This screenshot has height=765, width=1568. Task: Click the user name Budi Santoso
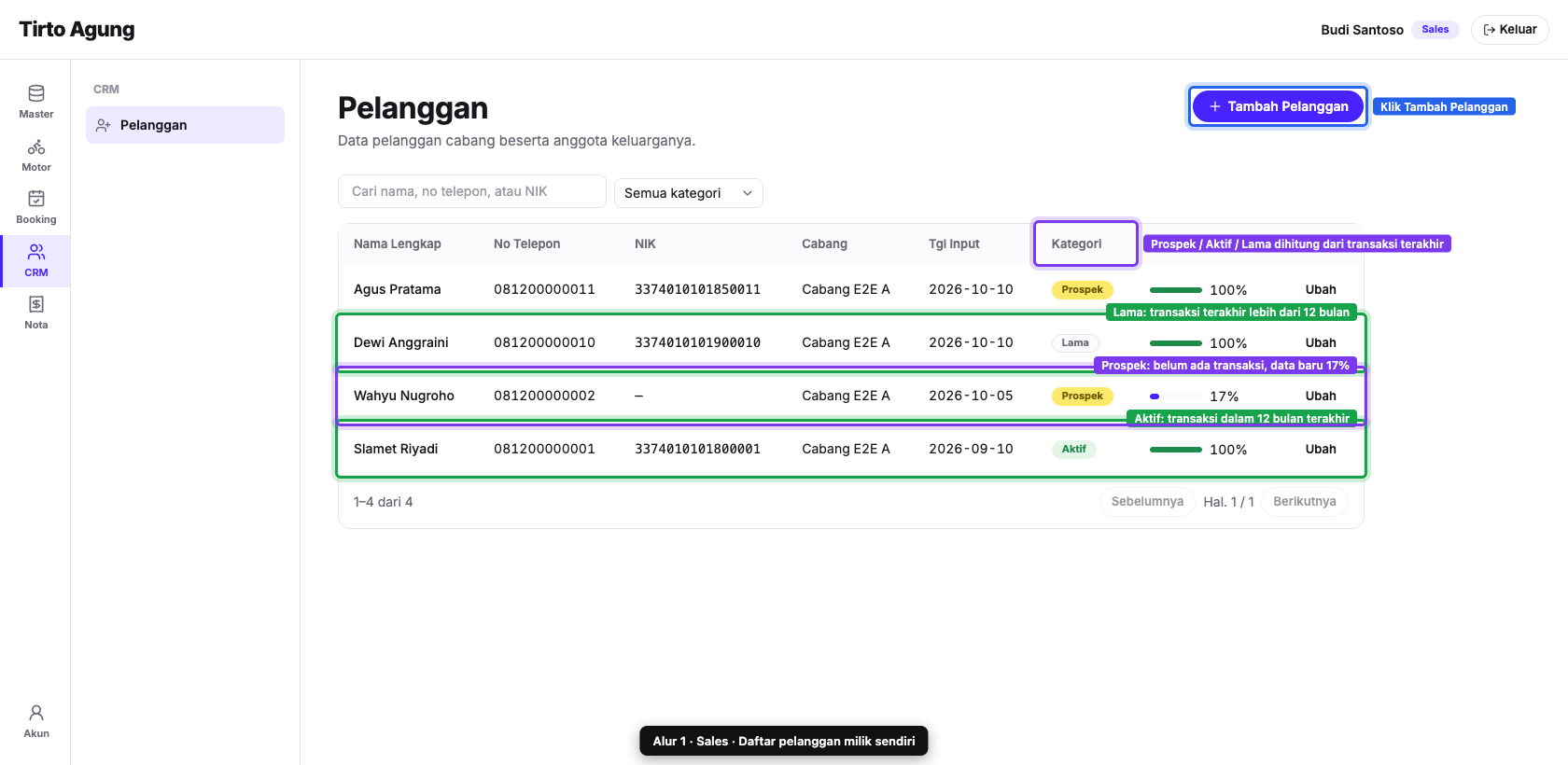(1363, 30)
